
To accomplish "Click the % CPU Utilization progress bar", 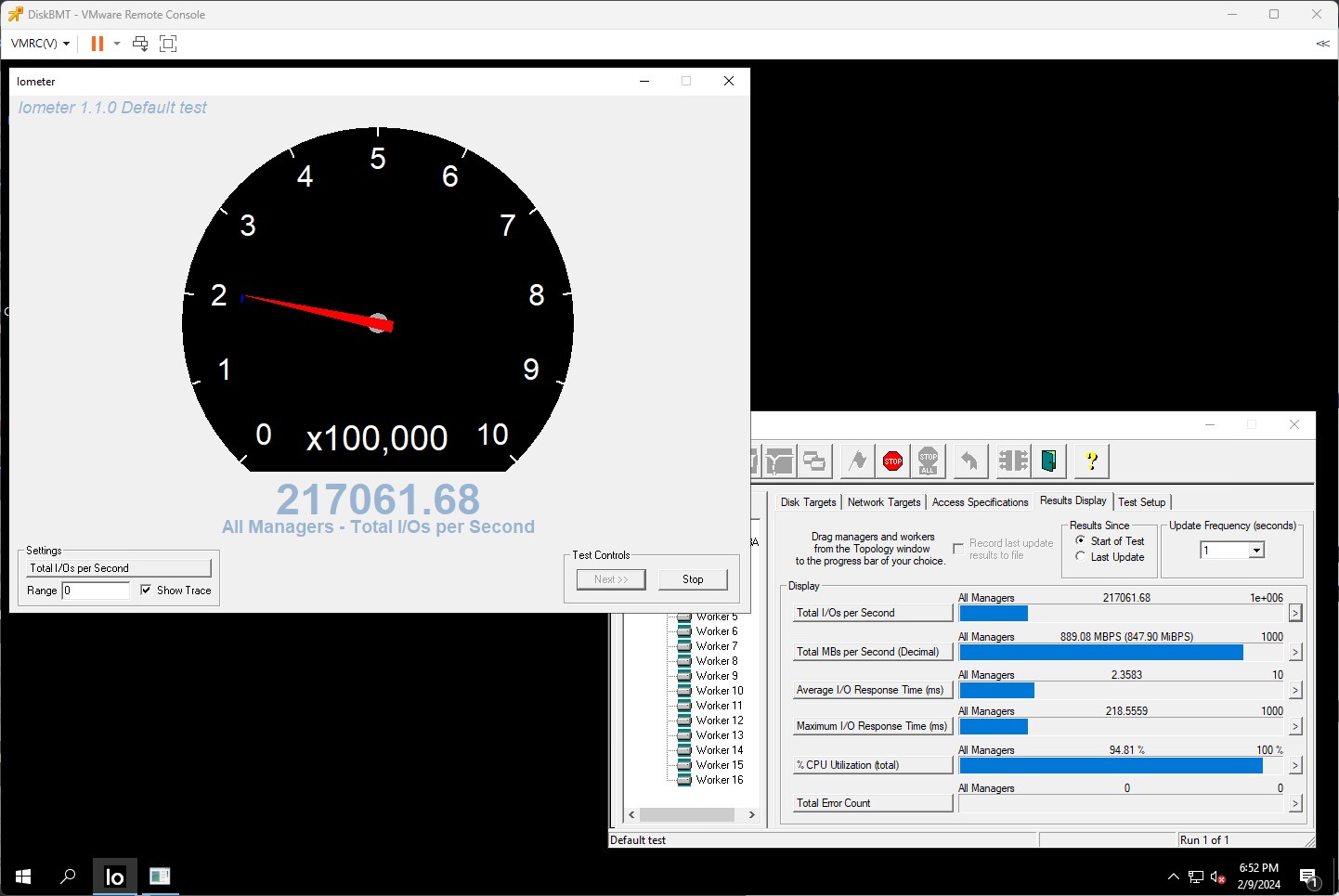I will pyautogui.click(x=1122, y=765).
